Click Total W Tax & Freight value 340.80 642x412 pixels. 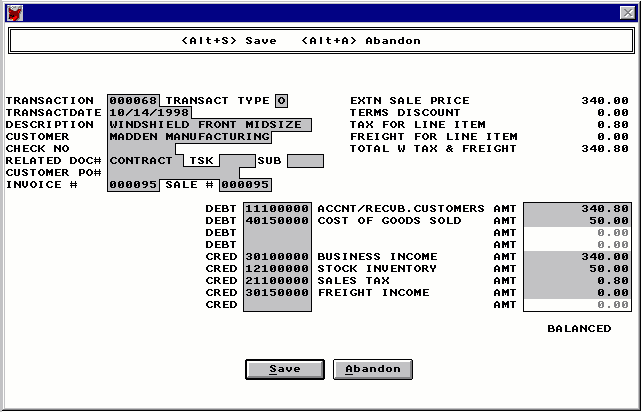[x=605, y=149]
